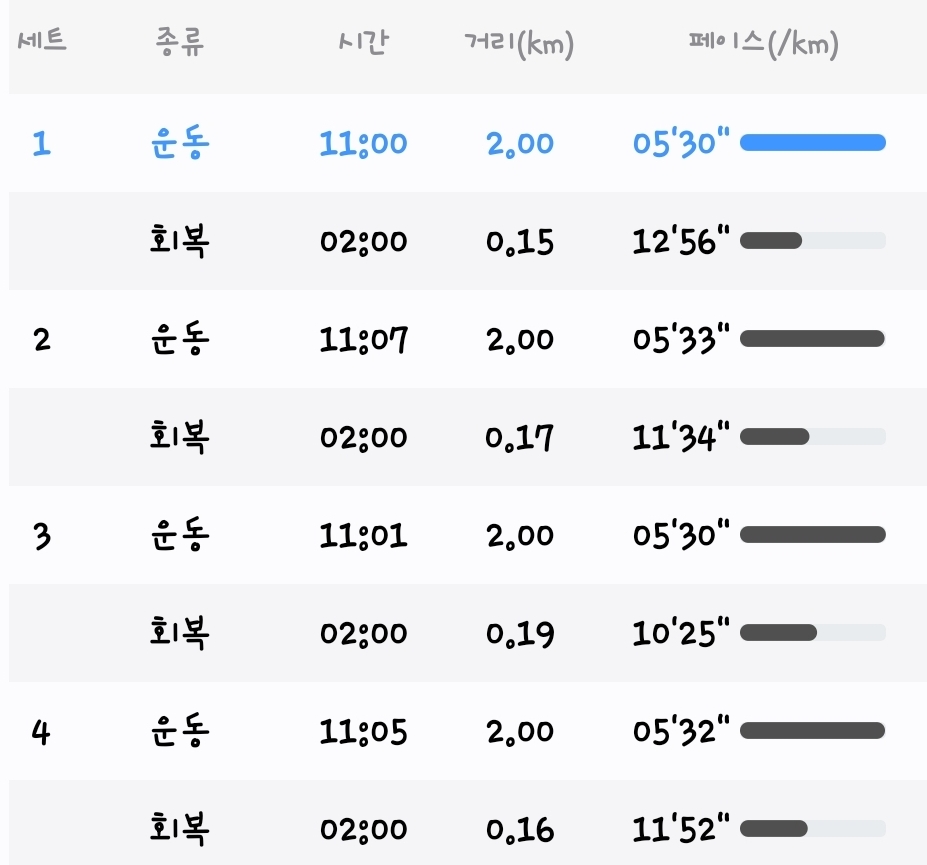Click the 거리(km) column header

519,44
